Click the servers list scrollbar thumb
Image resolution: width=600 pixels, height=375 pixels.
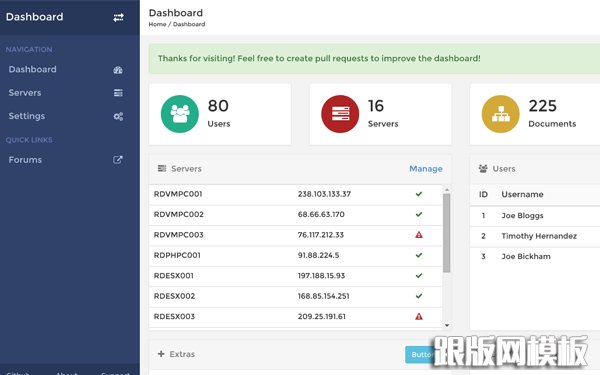(x=447, y=233)
